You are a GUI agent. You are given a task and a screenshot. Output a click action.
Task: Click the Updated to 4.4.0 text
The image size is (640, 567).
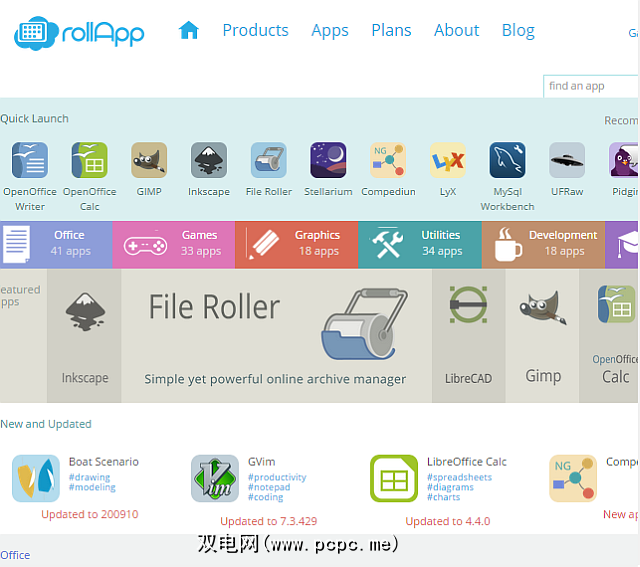point(448,521)
